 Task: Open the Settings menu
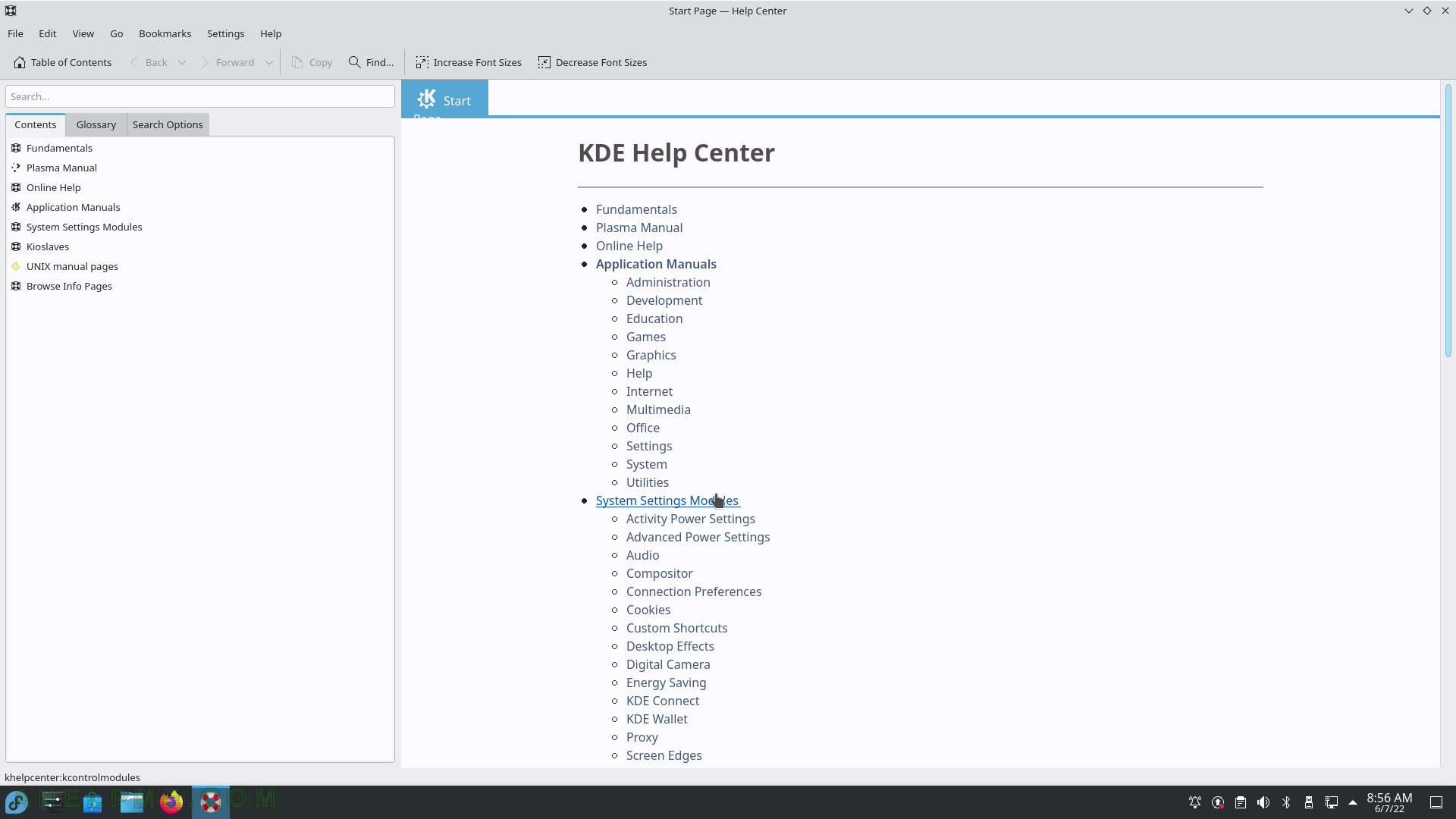225,33
